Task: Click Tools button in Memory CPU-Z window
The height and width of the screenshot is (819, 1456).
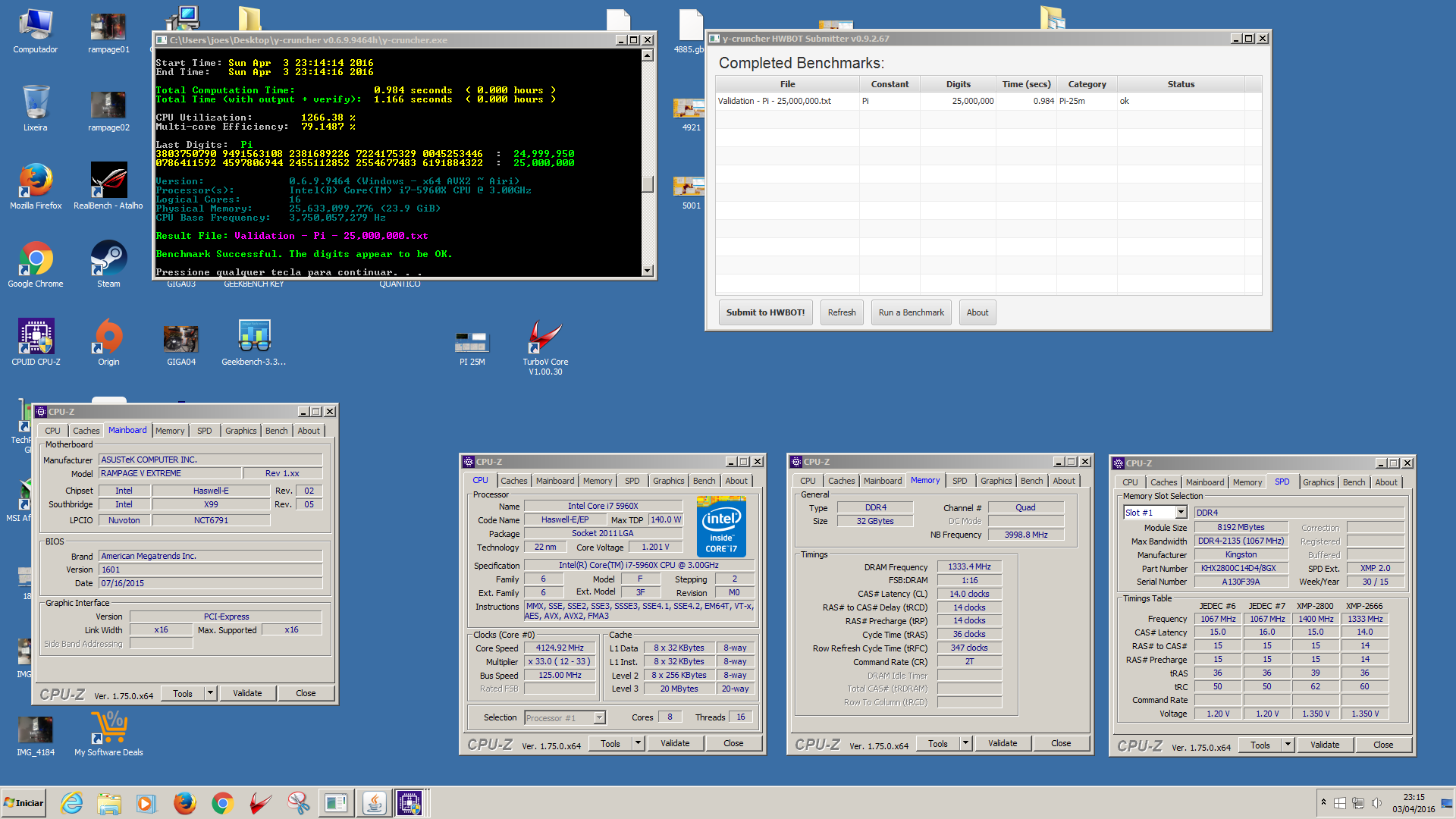Action: pyautogui.click(x=938, y=743)
